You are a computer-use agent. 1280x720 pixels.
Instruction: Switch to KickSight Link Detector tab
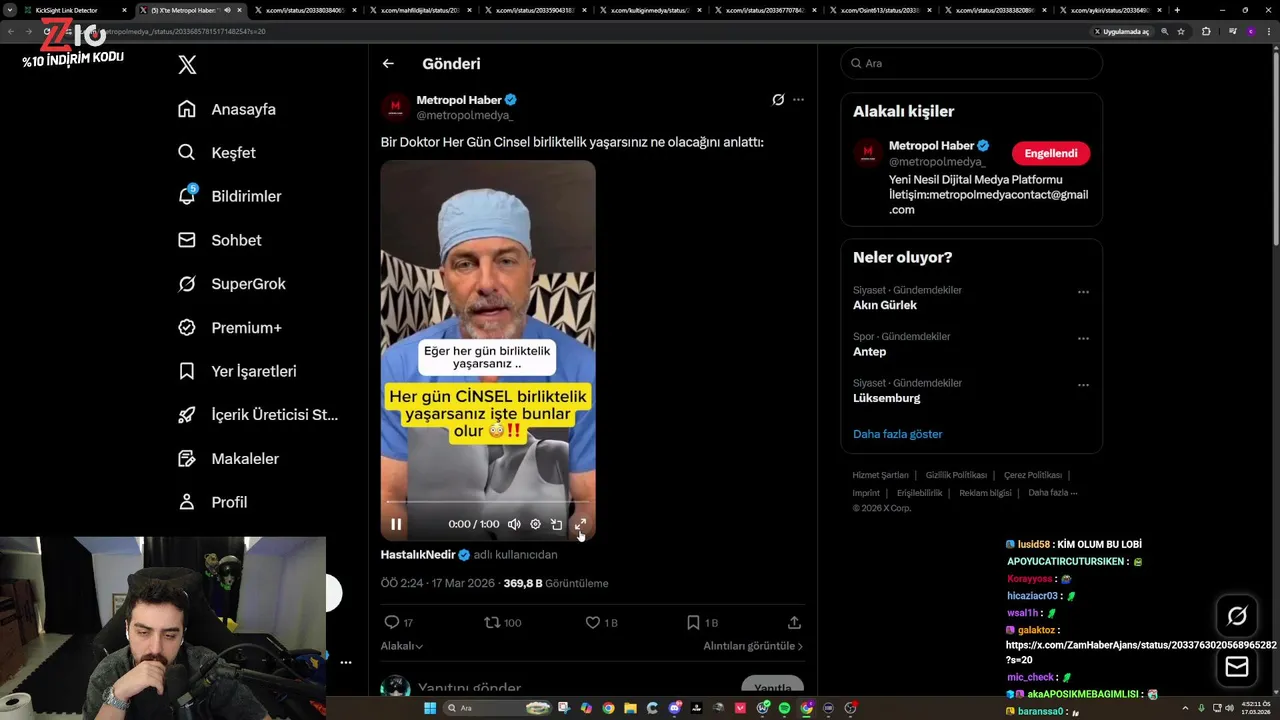point(76,10)
